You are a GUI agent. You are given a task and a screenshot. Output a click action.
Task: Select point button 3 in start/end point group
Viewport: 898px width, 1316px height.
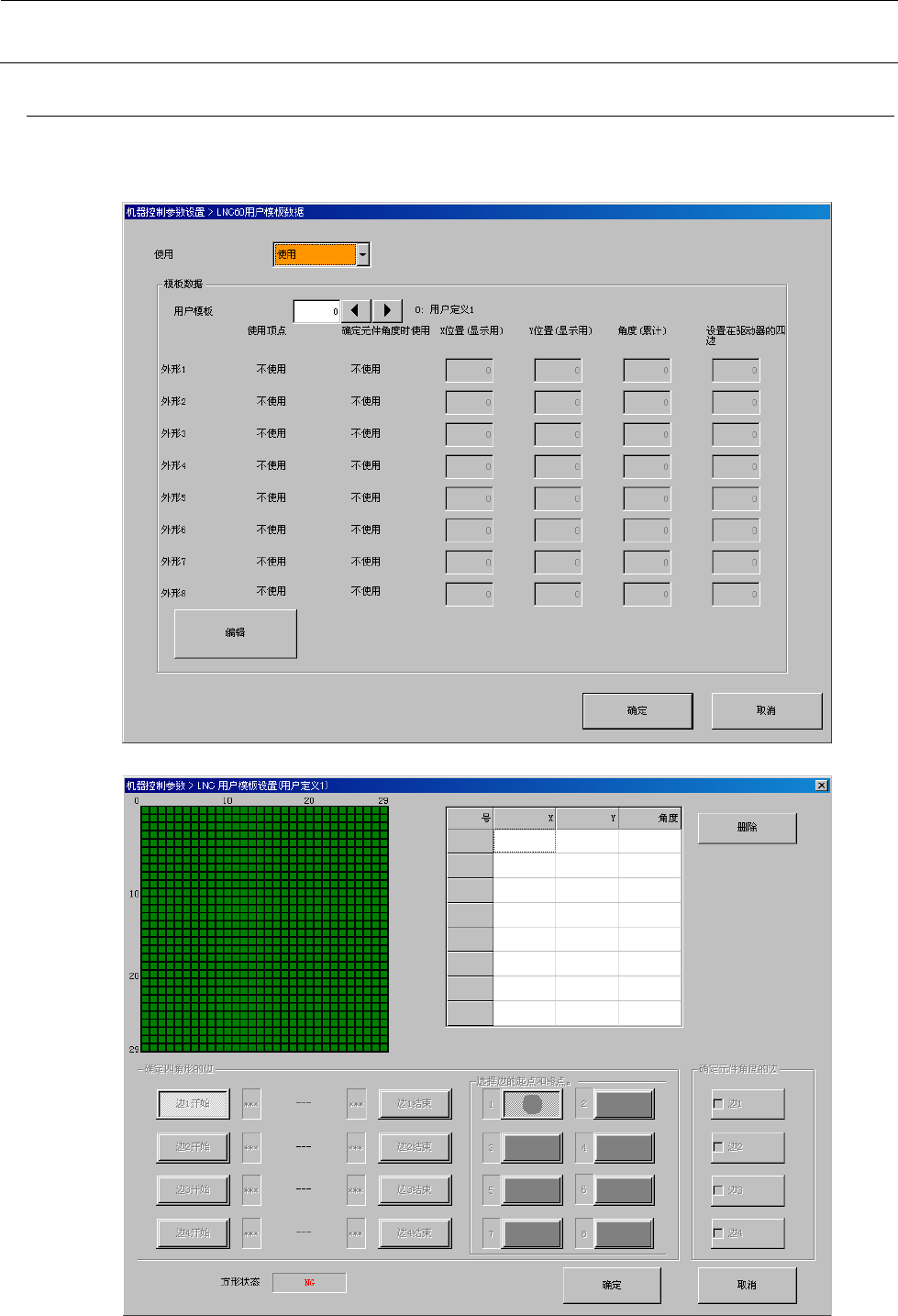532,1147
